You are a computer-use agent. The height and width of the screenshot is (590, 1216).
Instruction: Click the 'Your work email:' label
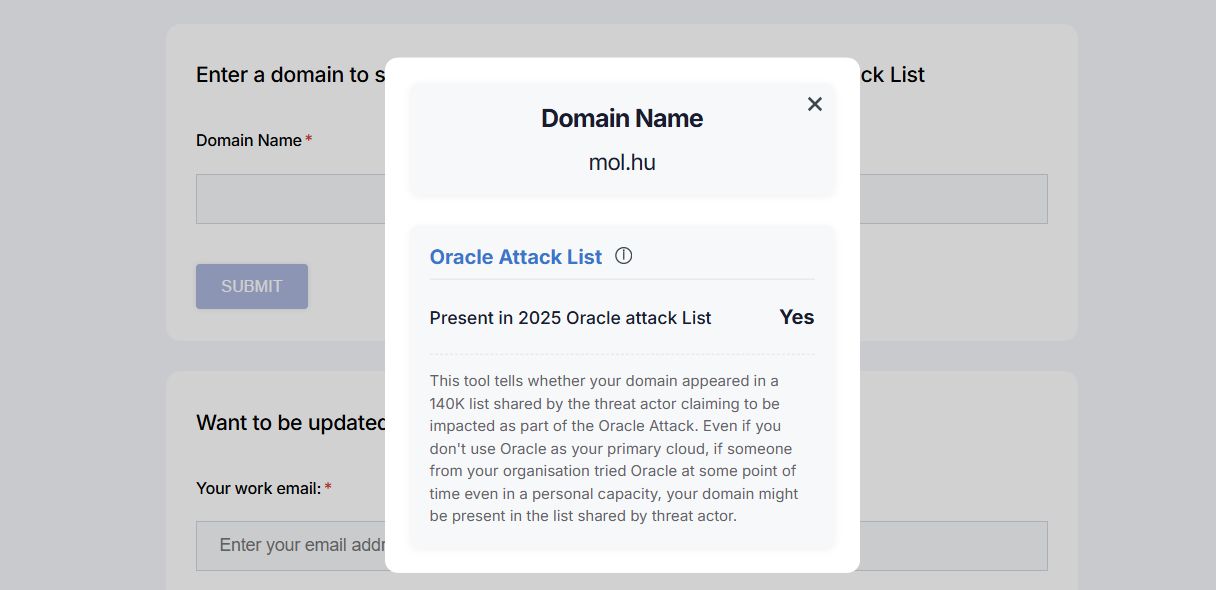(x=259, y=488)
